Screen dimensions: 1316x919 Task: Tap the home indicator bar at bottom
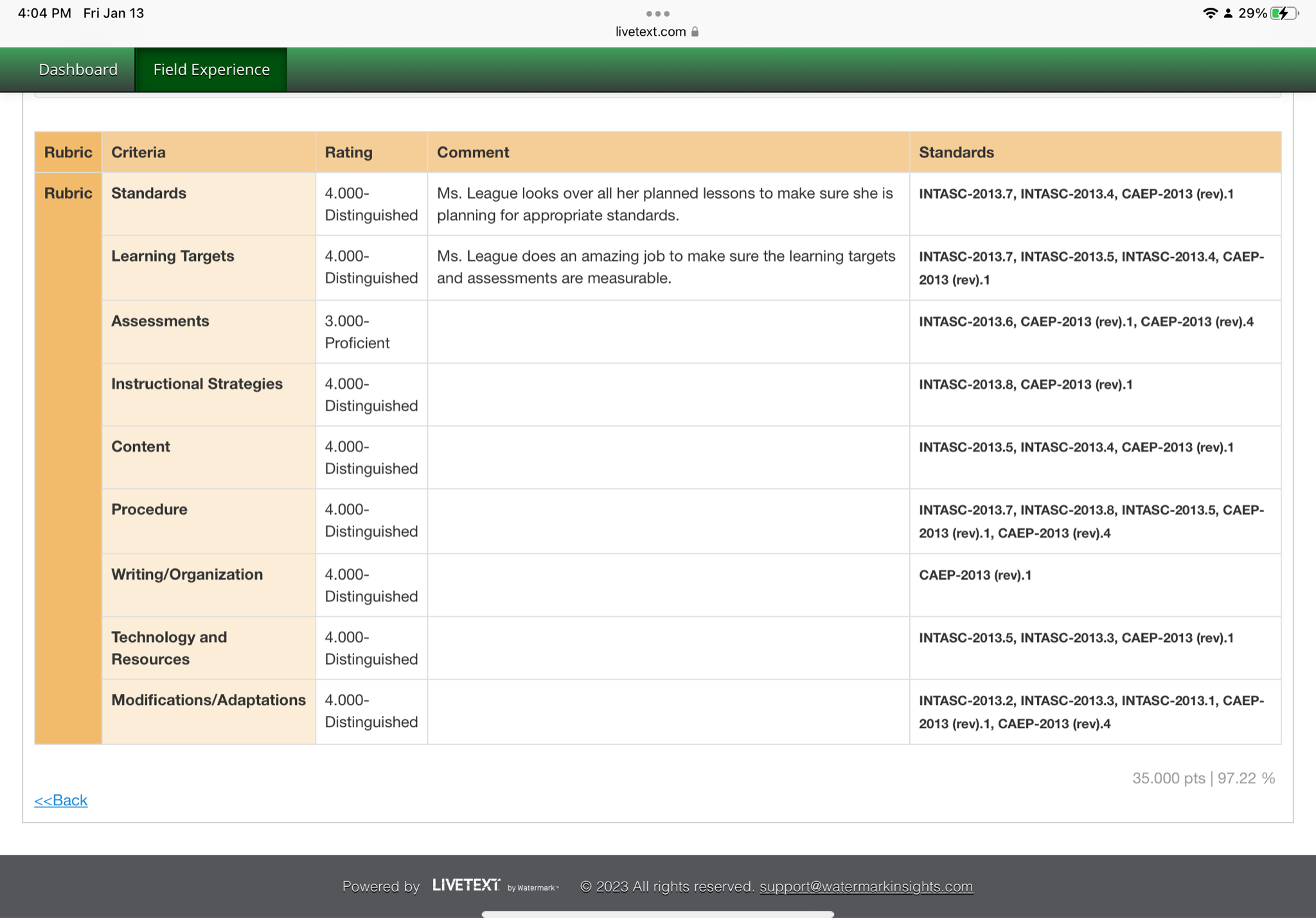pos(657,913)
